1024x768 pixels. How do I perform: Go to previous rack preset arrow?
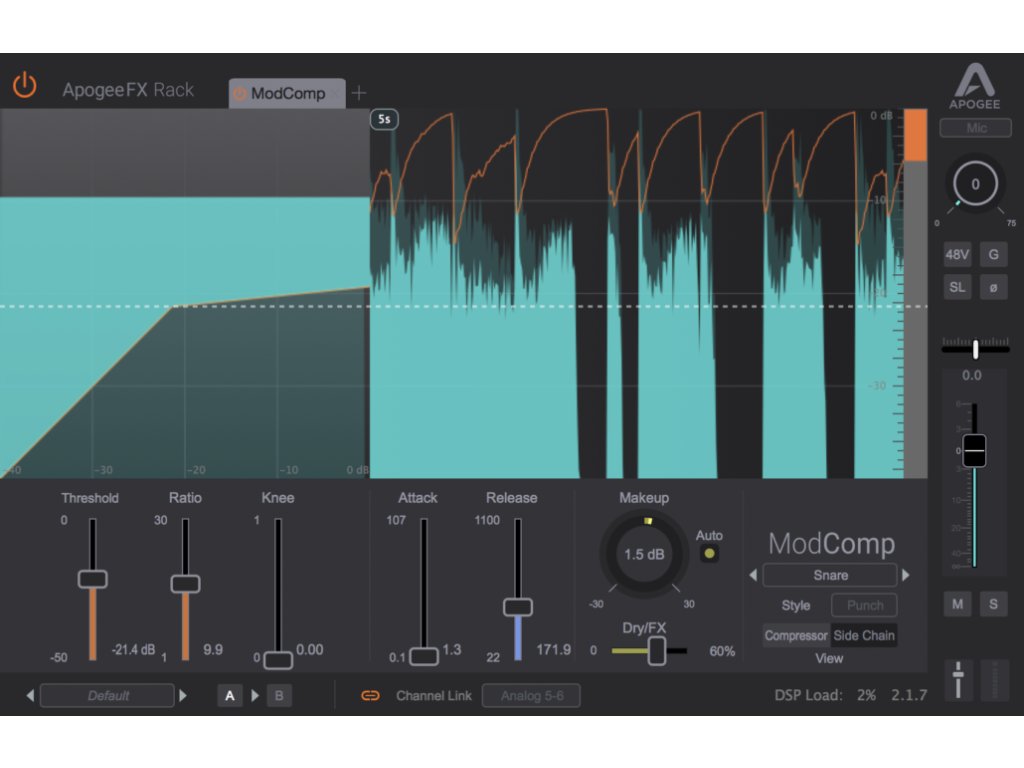[x=30, y=696]
